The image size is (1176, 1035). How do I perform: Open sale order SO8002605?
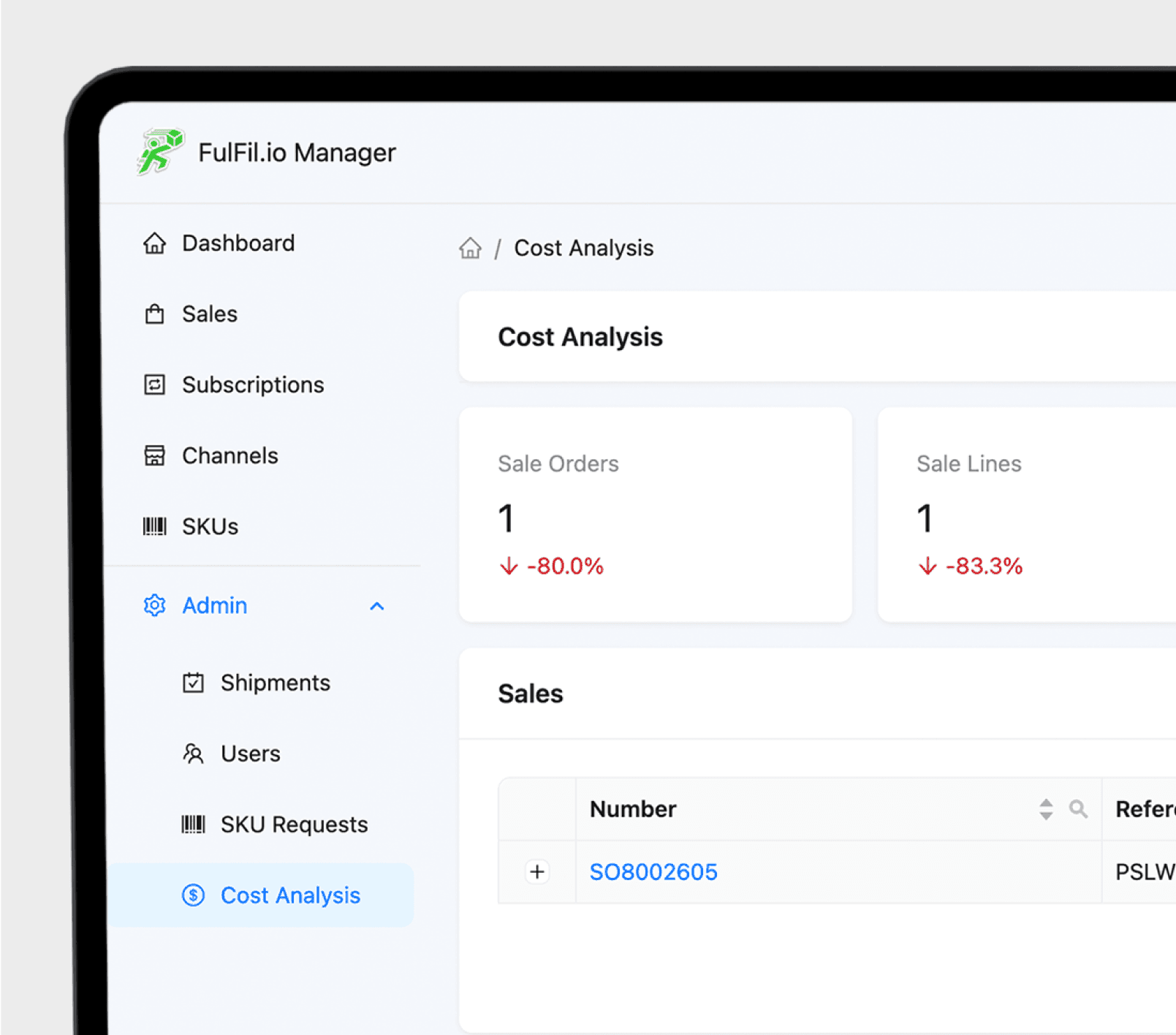point(653,871)
